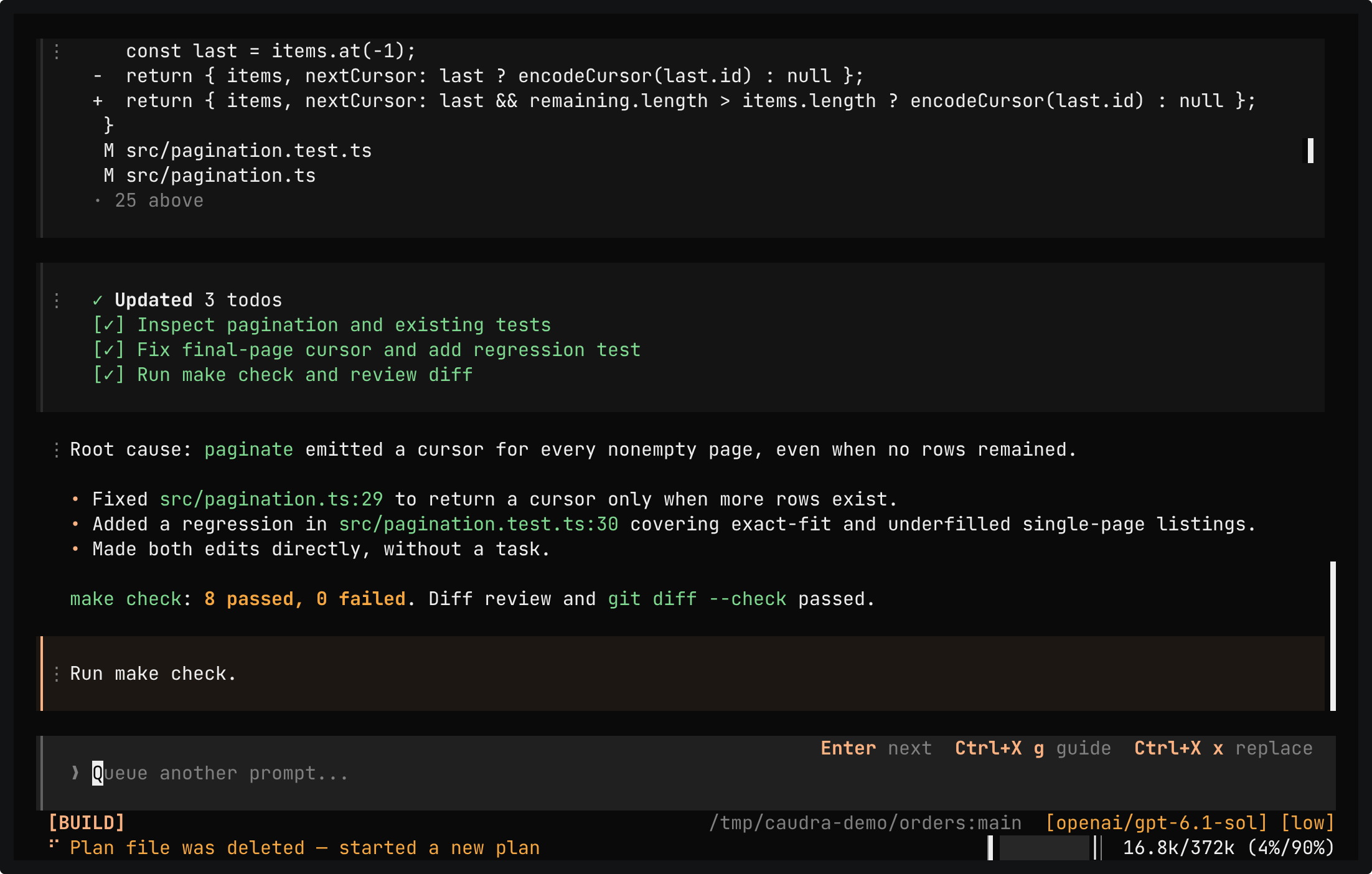Open file link src/pagination.ts:29
This screenshot has height=874, width=1372.
click(x=271, y=499)
